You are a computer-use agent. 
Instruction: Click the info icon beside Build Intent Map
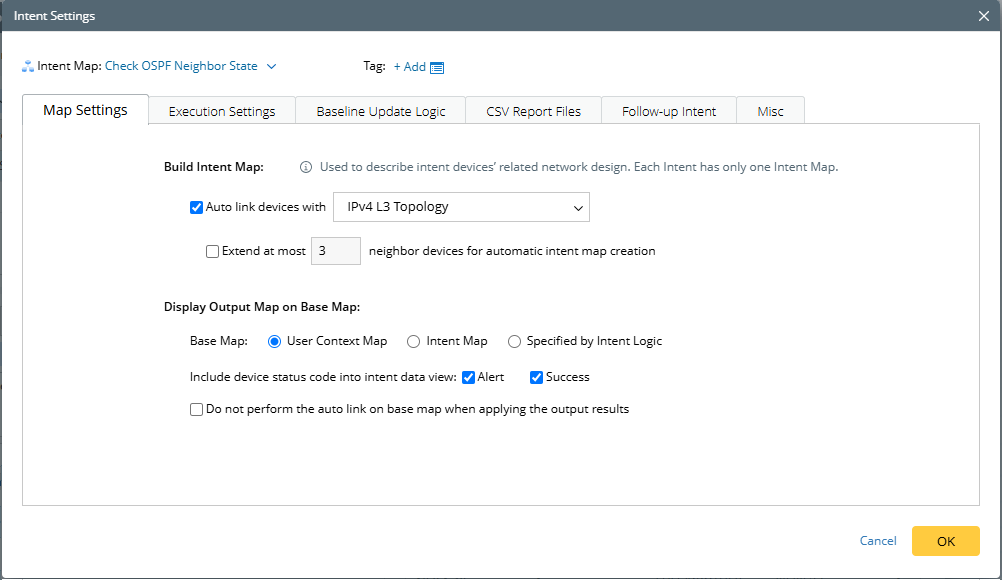tap(306, 168)
